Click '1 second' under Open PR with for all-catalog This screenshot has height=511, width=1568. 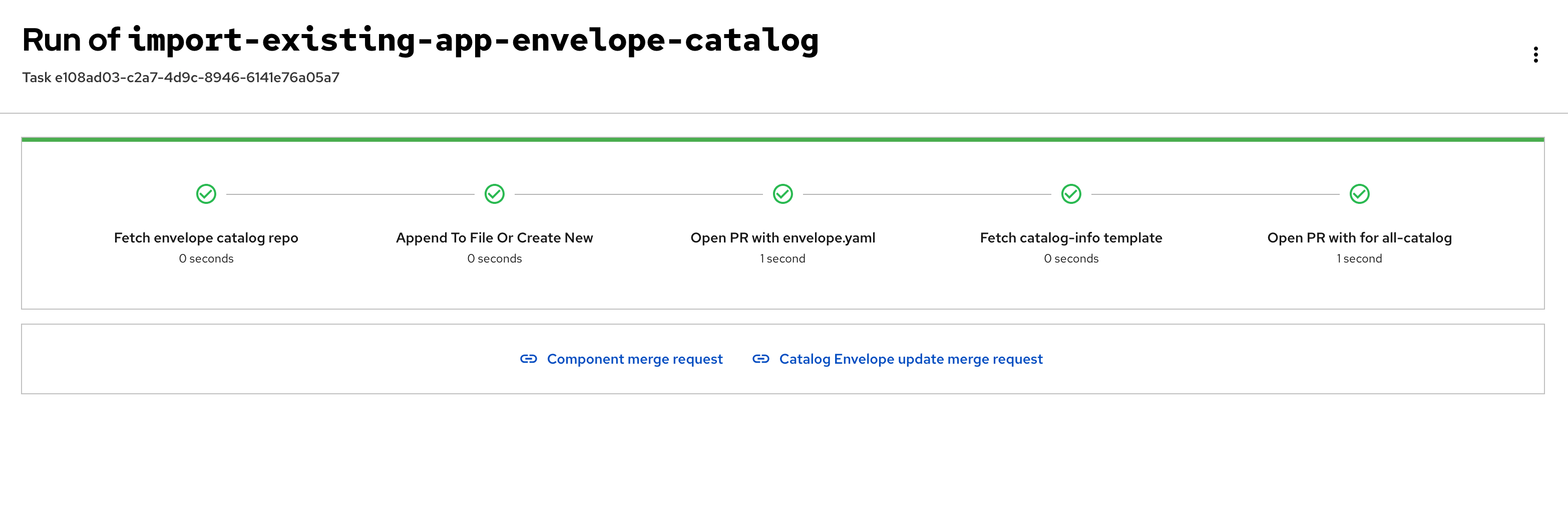[1359, 258]
